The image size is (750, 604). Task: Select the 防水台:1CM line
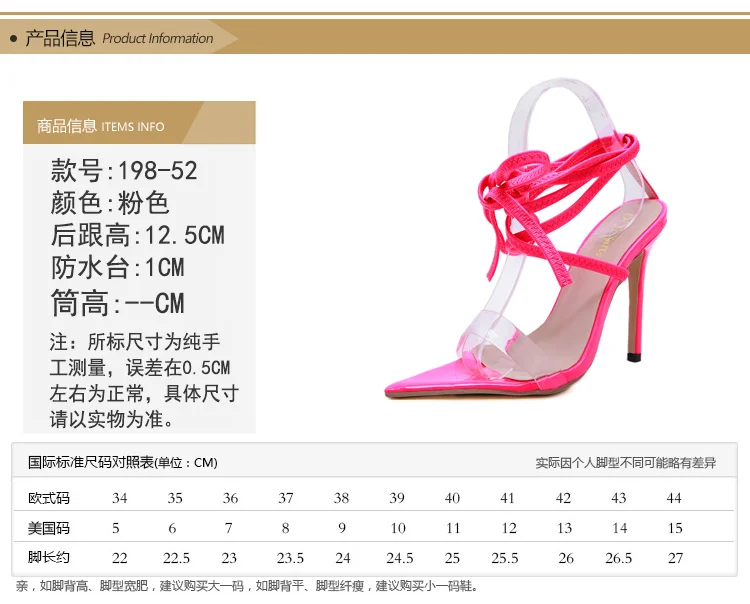(x=118, y=267)
